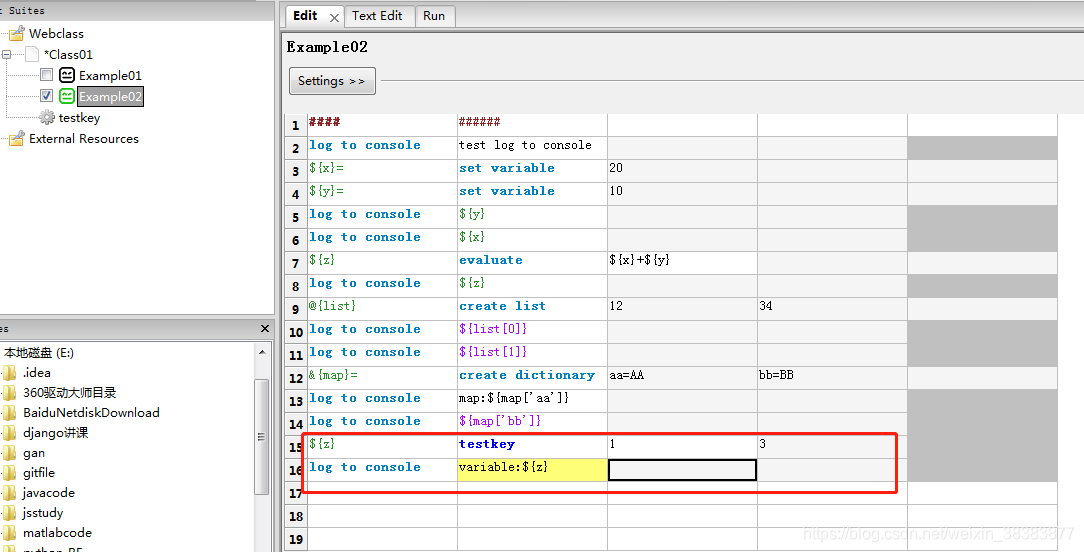Select 本地磁盘 (E:) drive entry
Viewport: 1084px width, 552px height.
pyautogui.click(x=39, y=353)
